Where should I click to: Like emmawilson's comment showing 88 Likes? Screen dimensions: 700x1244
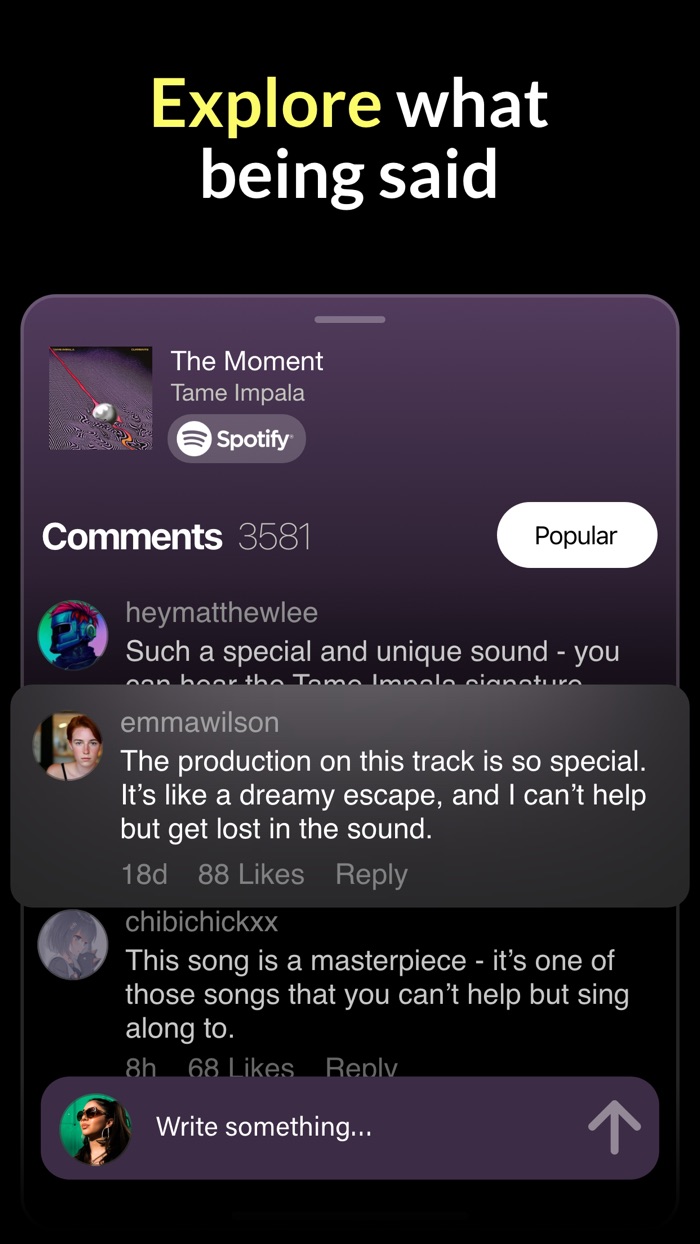(x=251, y=874)
